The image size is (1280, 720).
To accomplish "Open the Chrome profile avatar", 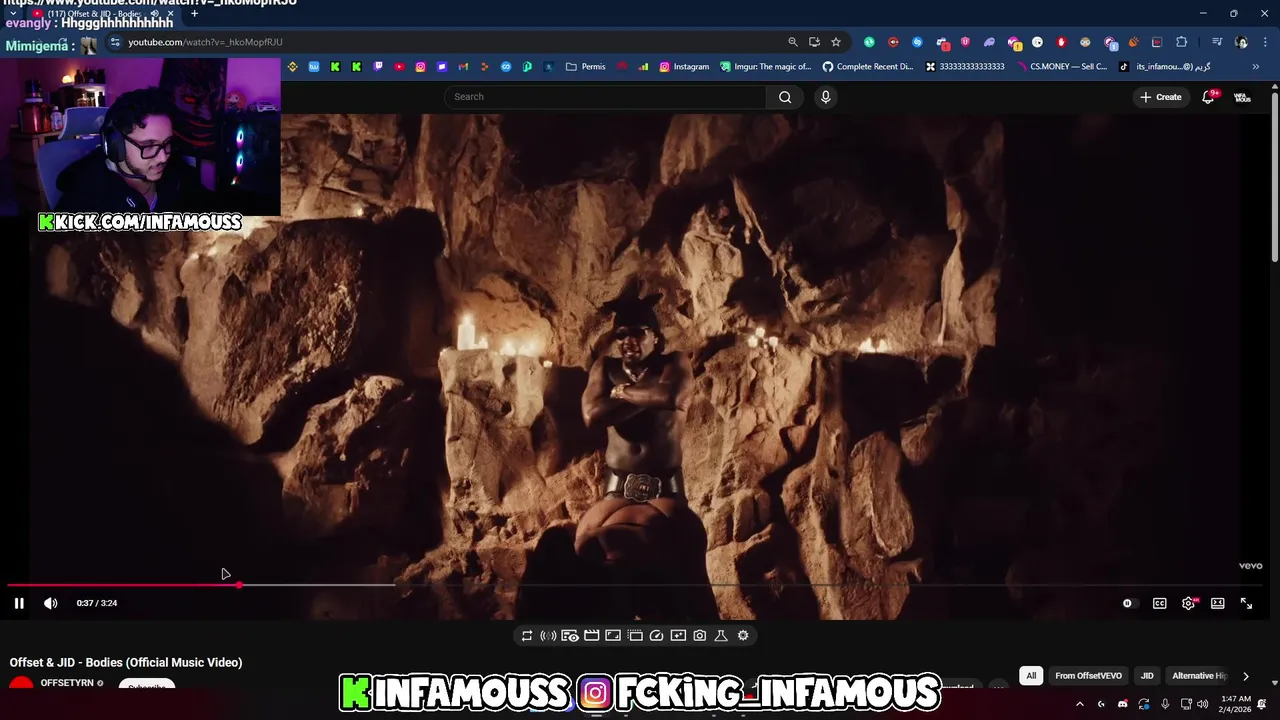I will click(x=1241, y=42).
